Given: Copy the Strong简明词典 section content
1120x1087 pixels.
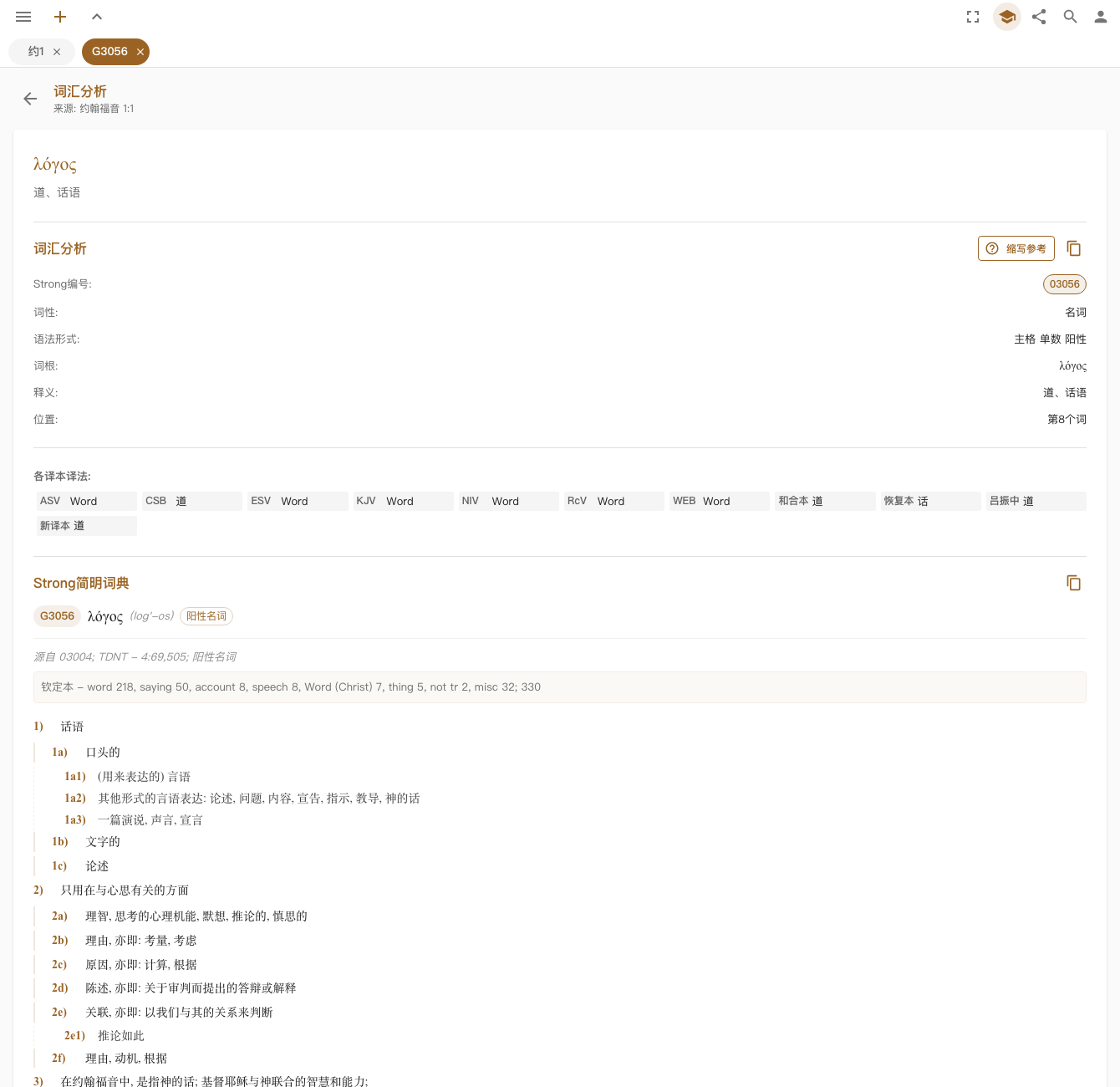Looking at the screenshot, I should click(x=1074, y=583).
